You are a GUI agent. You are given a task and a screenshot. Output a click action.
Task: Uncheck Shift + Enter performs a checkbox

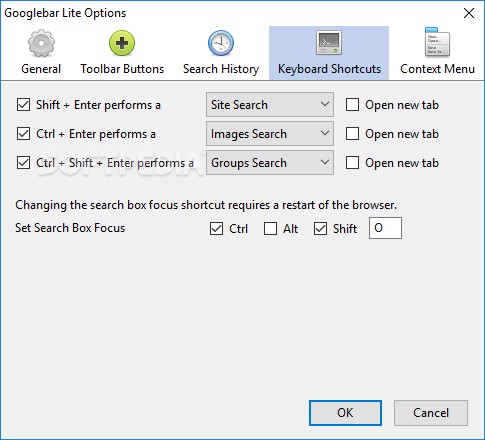point(23,105)
